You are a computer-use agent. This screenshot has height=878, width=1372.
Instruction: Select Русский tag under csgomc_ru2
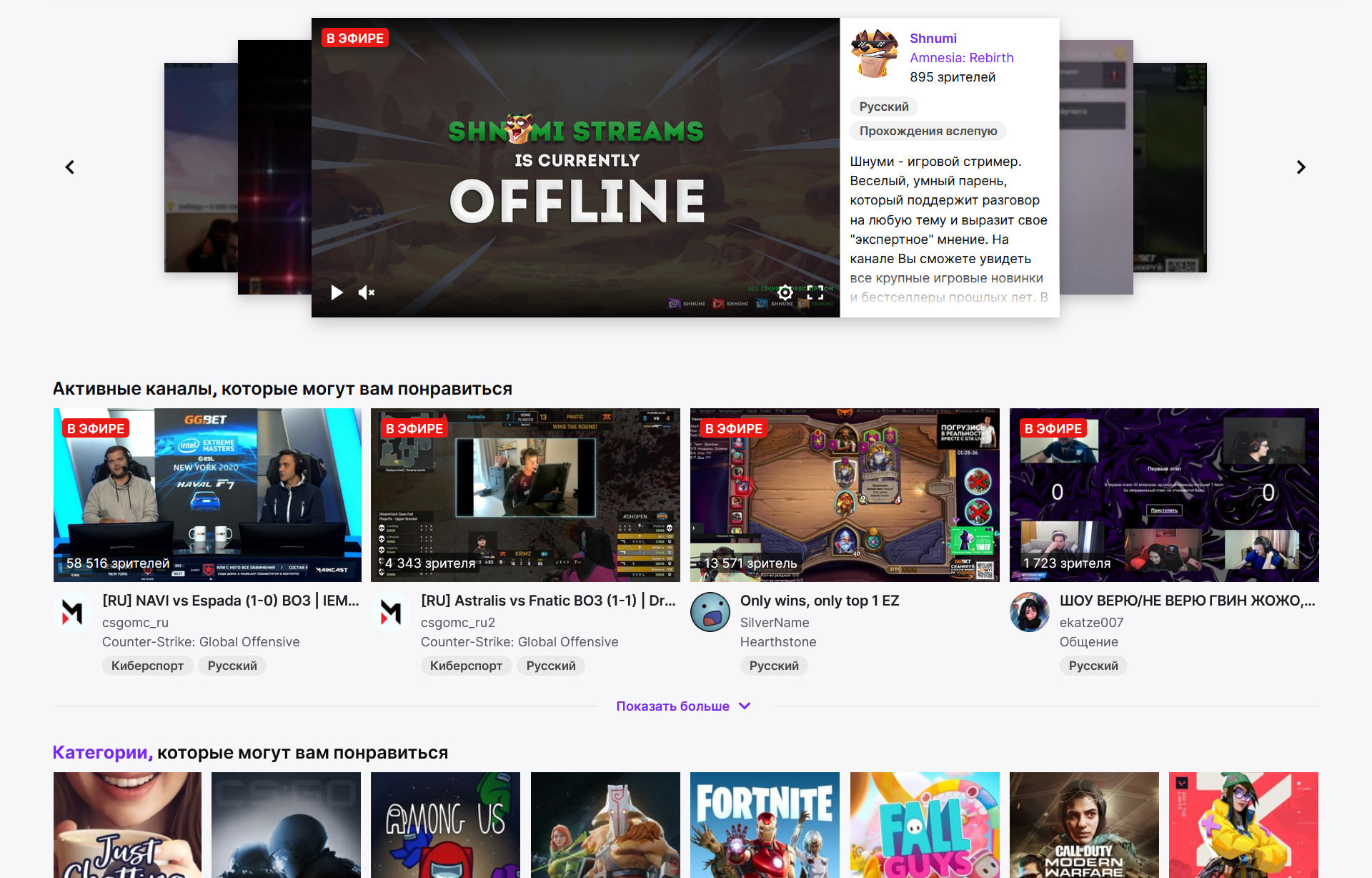(x=551, y=666)
